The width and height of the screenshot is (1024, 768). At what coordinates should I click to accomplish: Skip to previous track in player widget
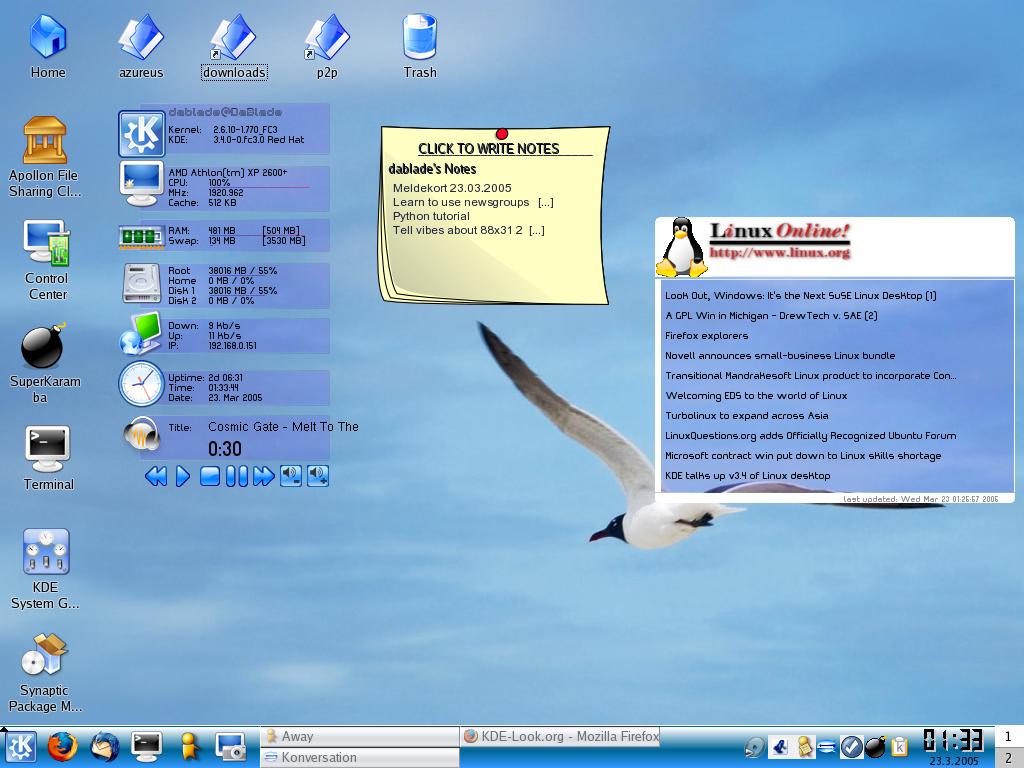155,476
